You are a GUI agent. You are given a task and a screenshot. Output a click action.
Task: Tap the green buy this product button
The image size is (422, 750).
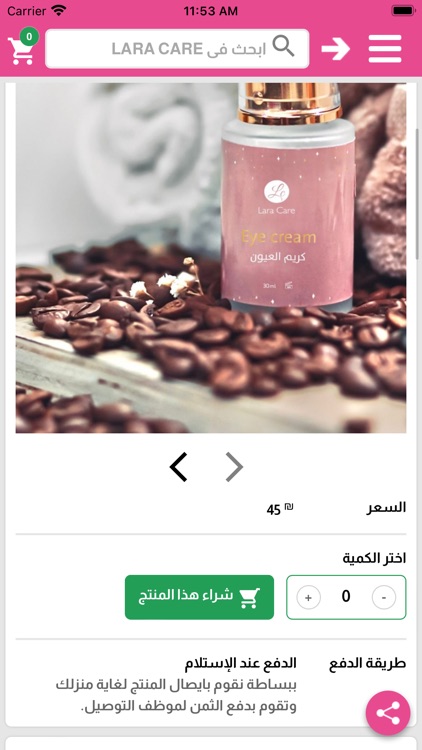tap(200, 597)
